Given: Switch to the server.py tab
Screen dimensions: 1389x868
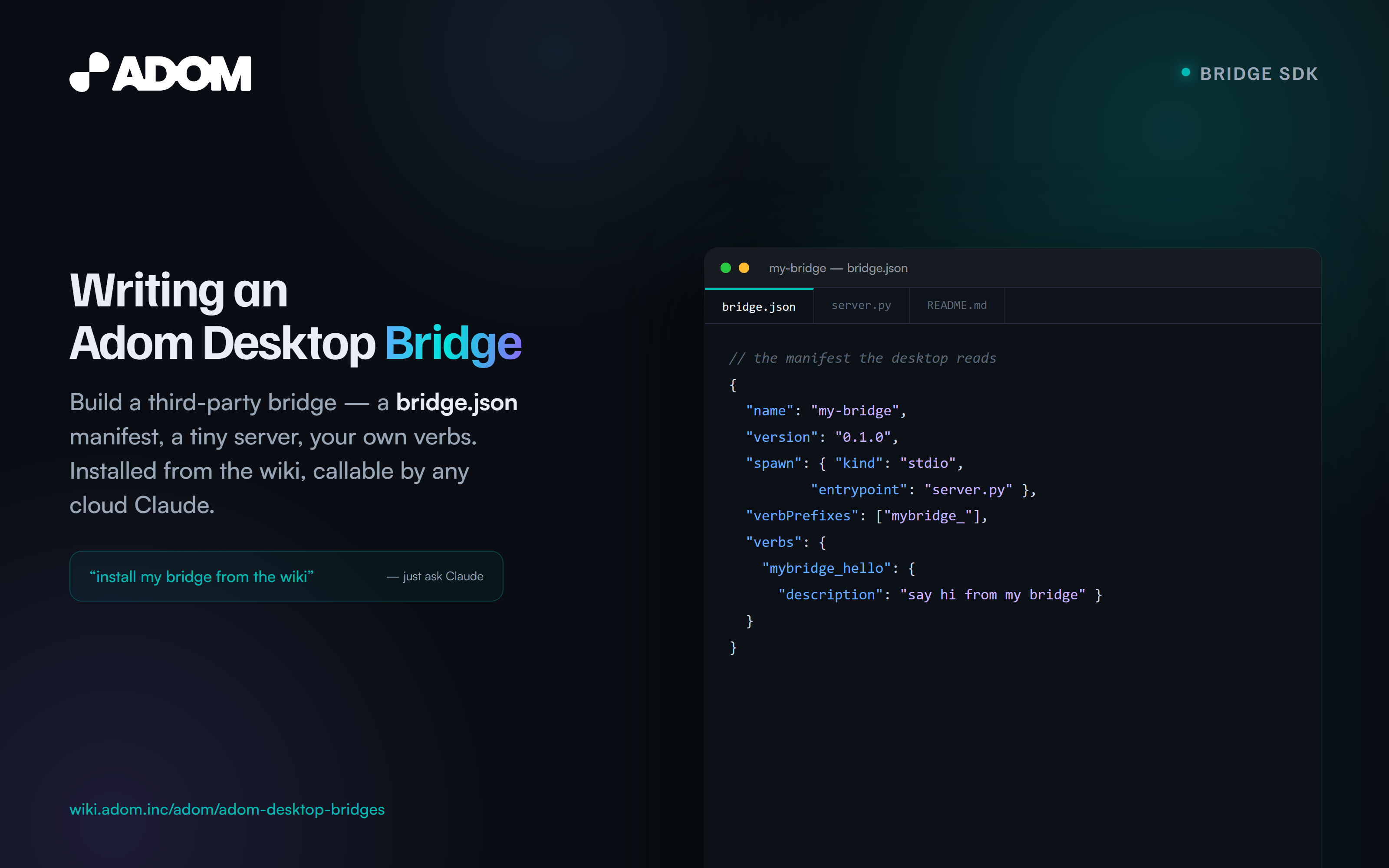Looking at the screenshot, I should (861, 306).
